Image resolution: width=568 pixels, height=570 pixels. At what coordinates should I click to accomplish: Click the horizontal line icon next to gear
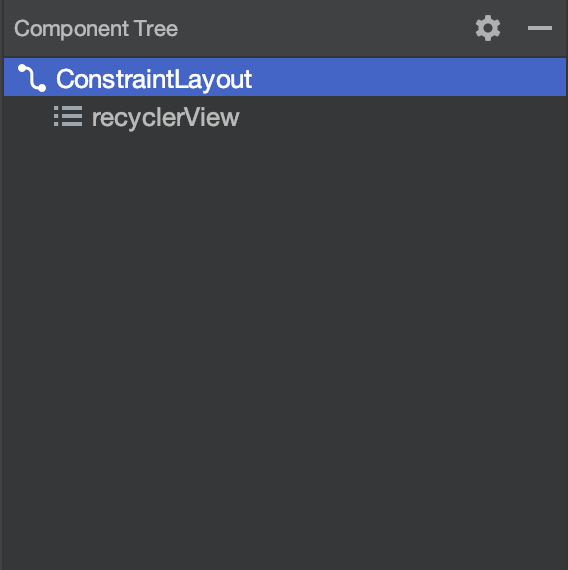pyautogui.click(x=540, y=28)
